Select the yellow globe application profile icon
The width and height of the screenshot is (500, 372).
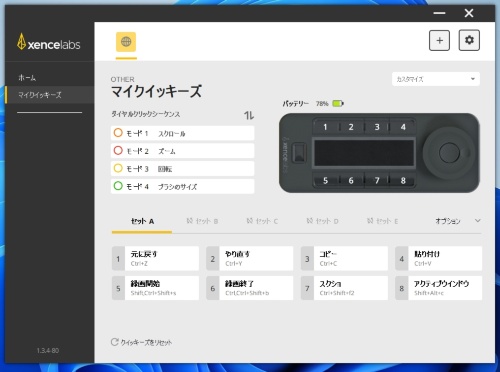pos(126,42)
